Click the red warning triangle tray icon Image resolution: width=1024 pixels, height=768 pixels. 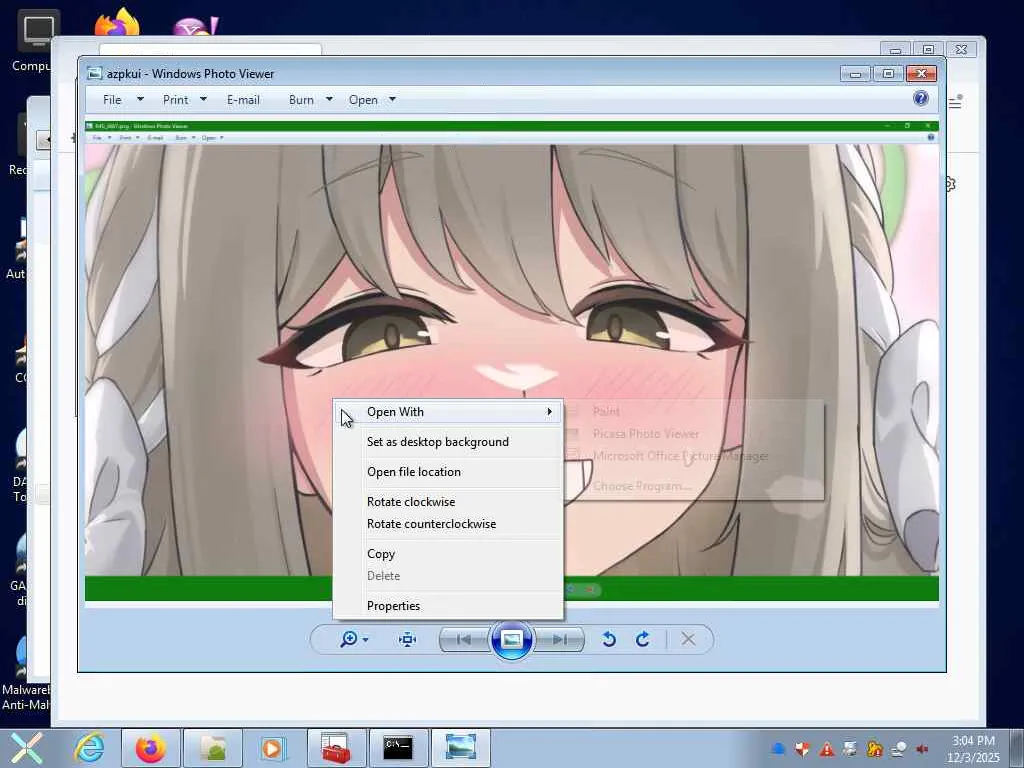coord(827,749)
